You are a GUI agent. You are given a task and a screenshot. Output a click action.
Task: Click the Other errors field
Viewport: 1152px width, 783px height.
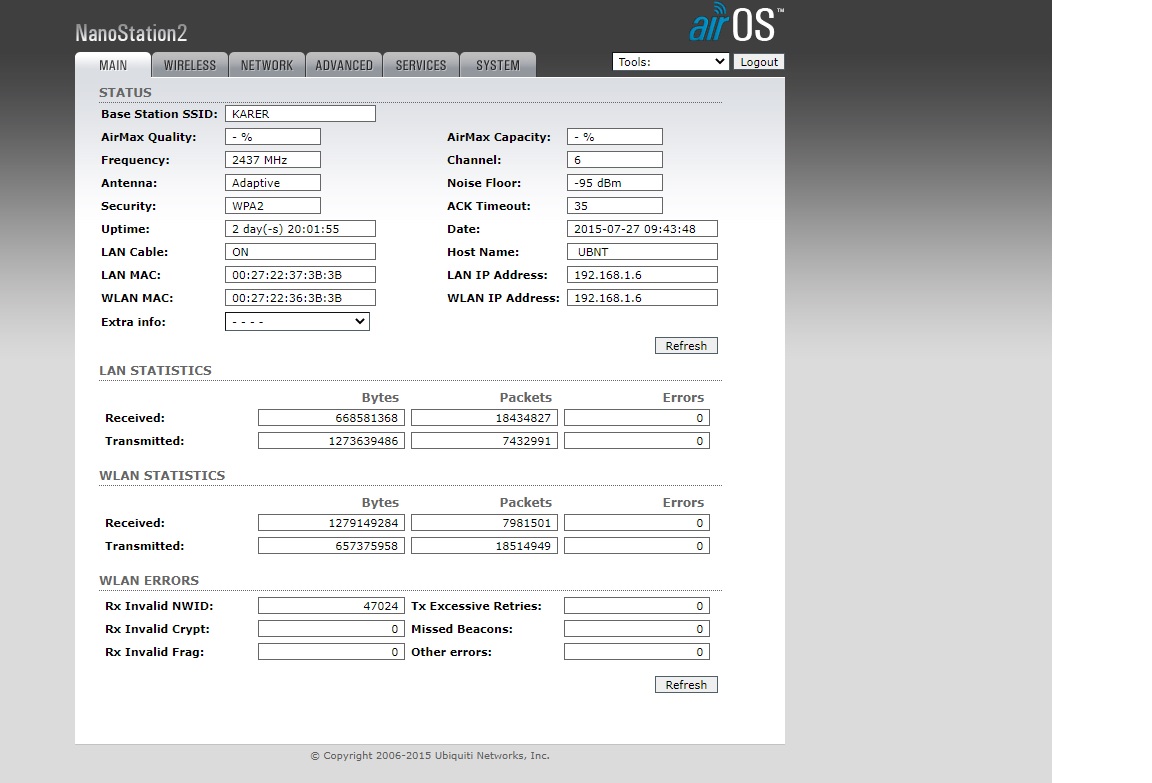click(x=637, y=652)
